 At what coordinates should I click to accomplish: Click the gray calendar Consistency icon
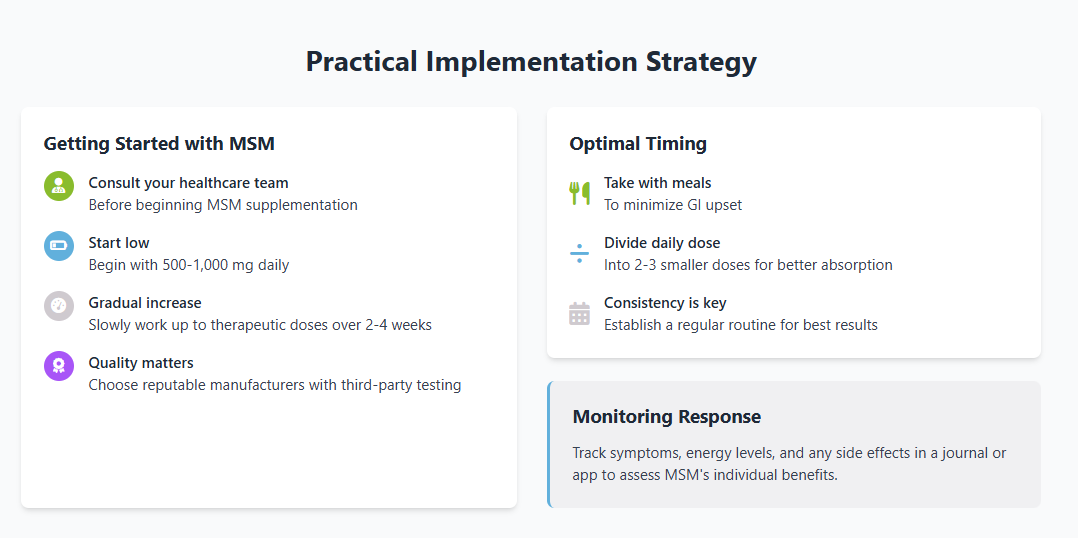[580, 313]
